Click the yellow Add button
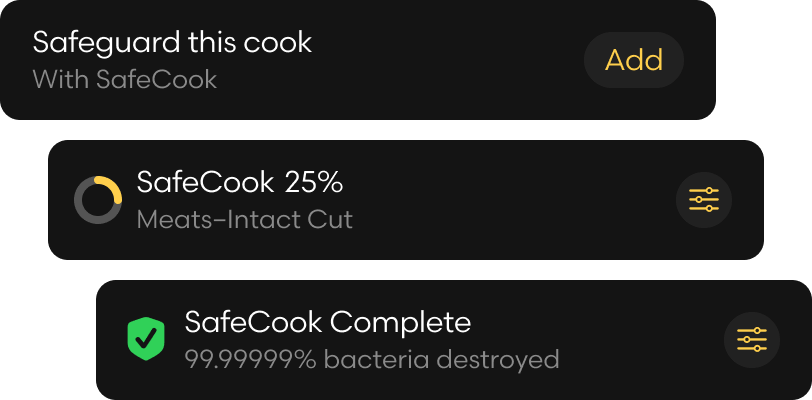The height and width of the screenshot is (400, 812). (634, 60)
